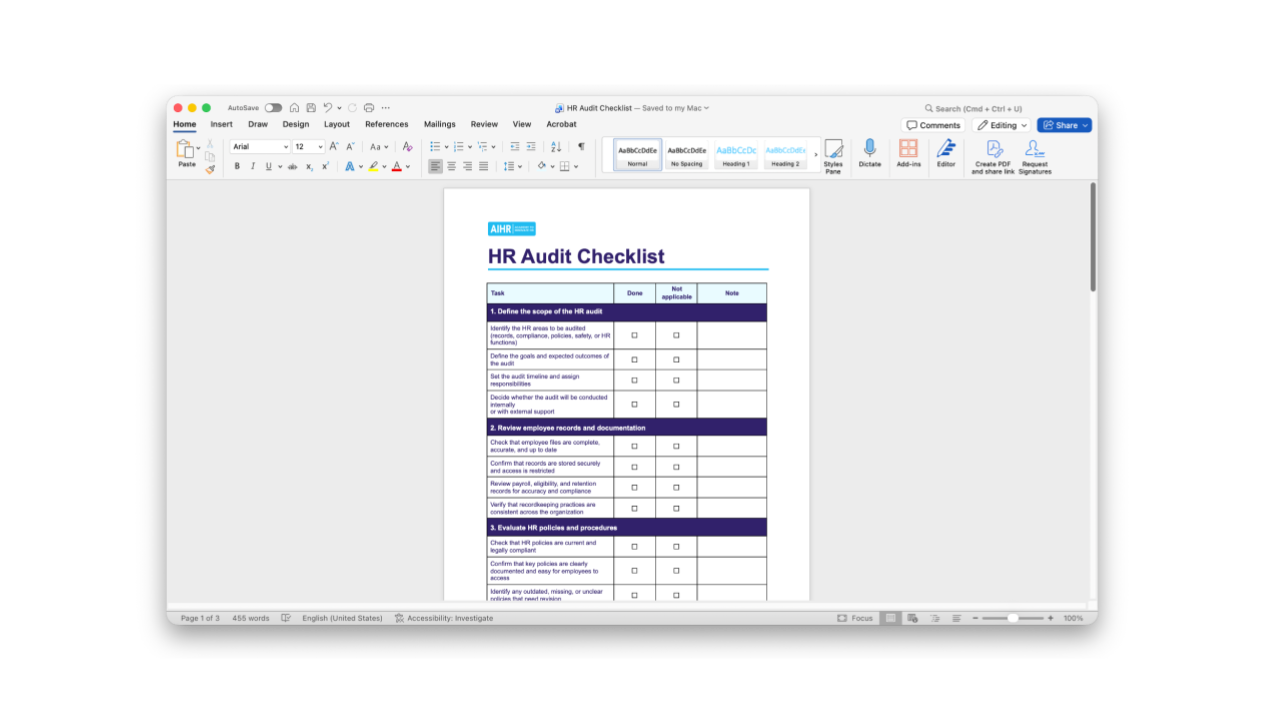Click the Dictate microphone icon
The width and height of the screenshot is (1280, 720).
[x=870, y=149]
